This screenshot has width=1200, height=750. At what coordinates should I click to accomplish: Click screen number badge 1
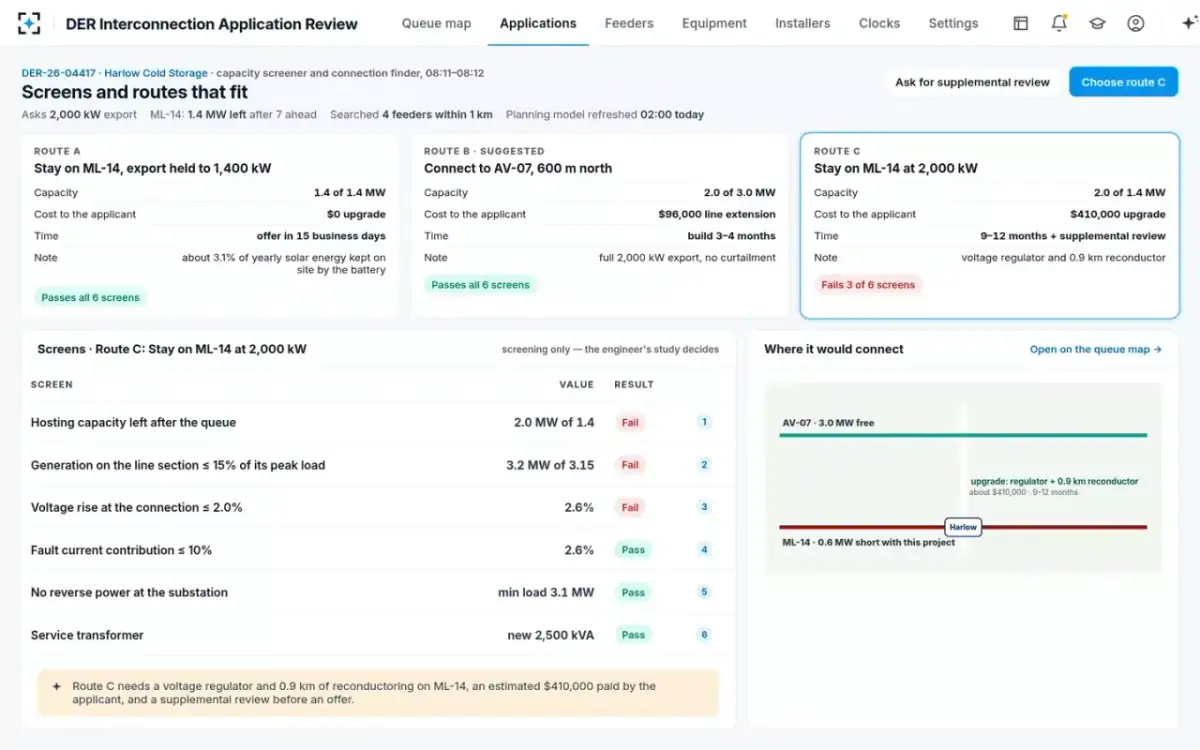704,422
